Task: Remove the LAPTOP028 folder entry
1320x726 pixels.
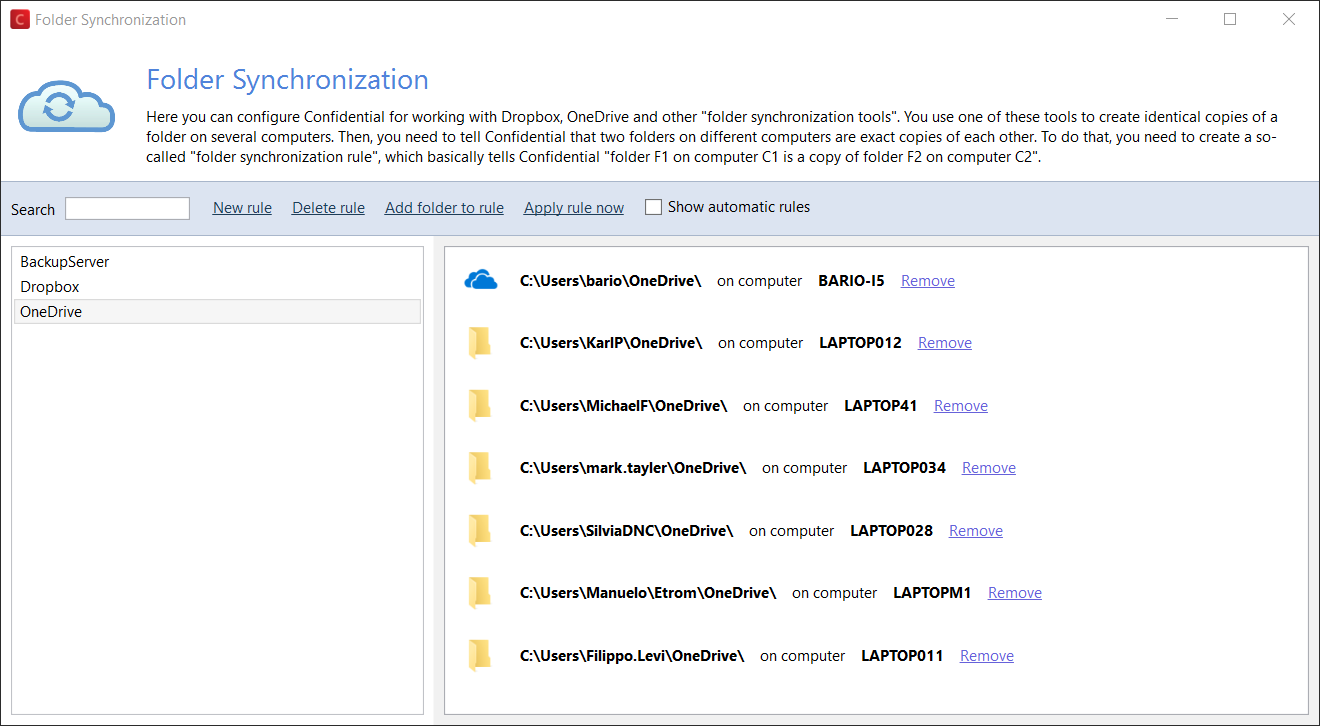Action: point(976,531)
